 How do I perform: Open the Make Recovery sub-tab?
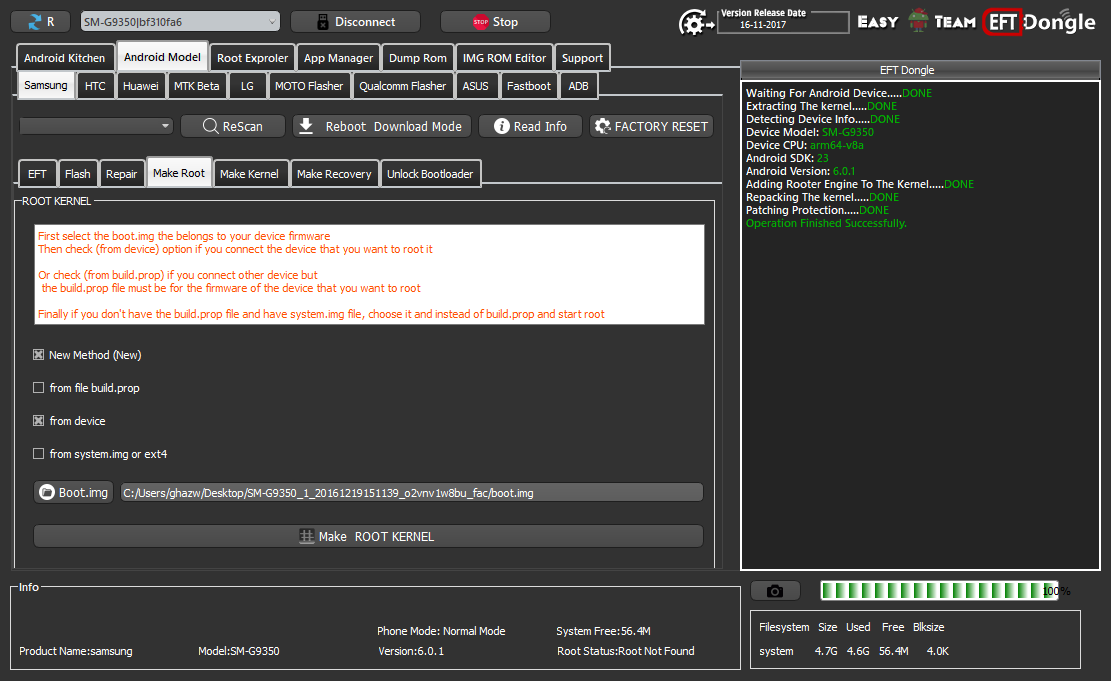click(x=334, y=174)
